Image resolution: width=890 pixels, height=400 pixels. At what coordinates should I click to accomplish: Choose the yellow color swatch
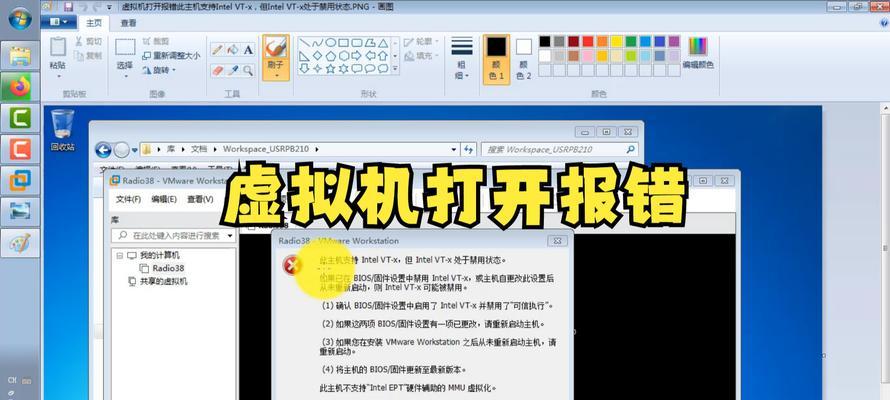616,41
